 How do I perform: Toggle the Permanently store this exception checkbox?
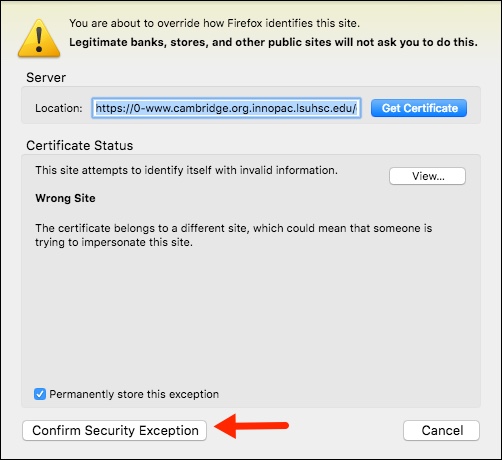click(x=40, y=394)
